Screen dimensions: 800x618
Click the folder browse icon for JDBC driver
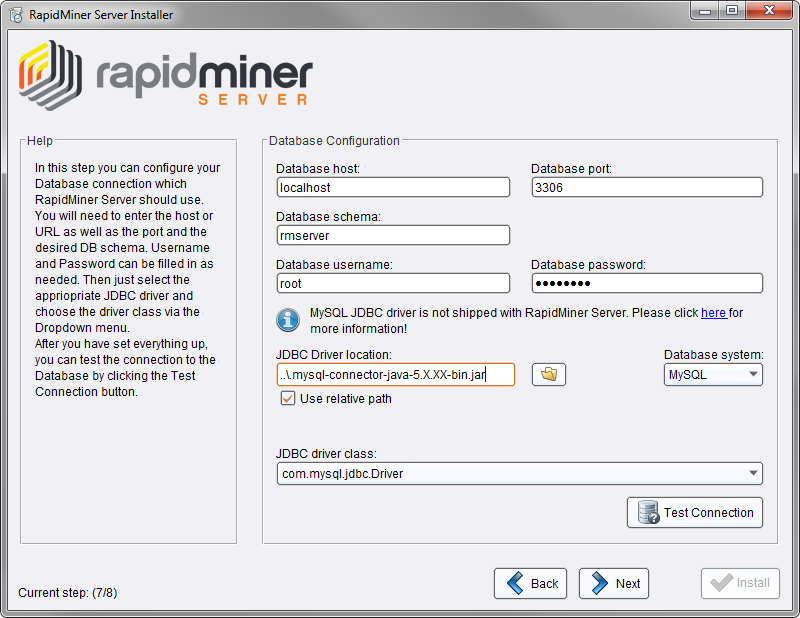548,374
